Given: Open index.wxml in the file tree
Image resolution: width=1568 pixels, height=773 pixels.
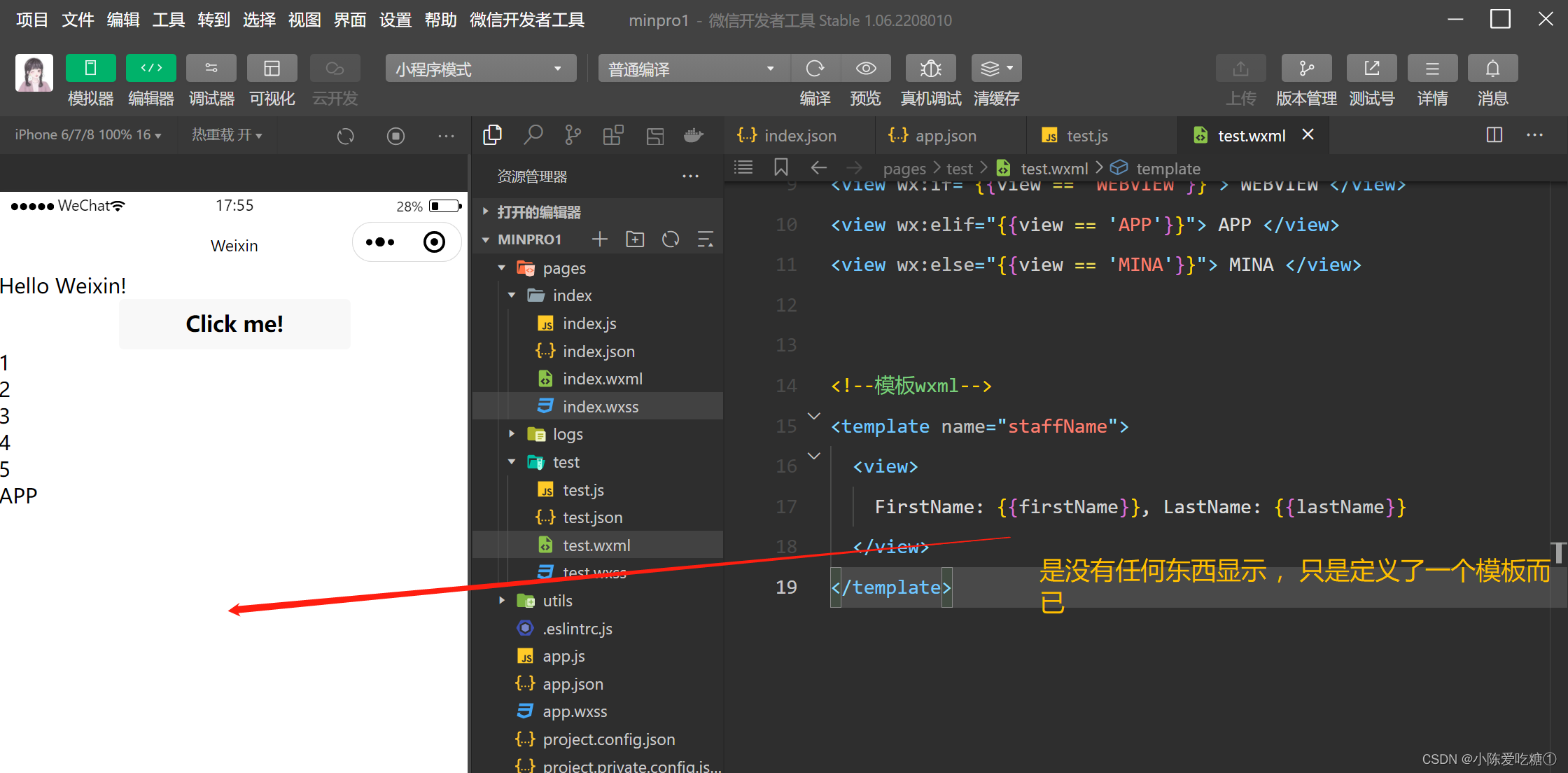Looking at the screenshot, I should click(x=602, y=379).
